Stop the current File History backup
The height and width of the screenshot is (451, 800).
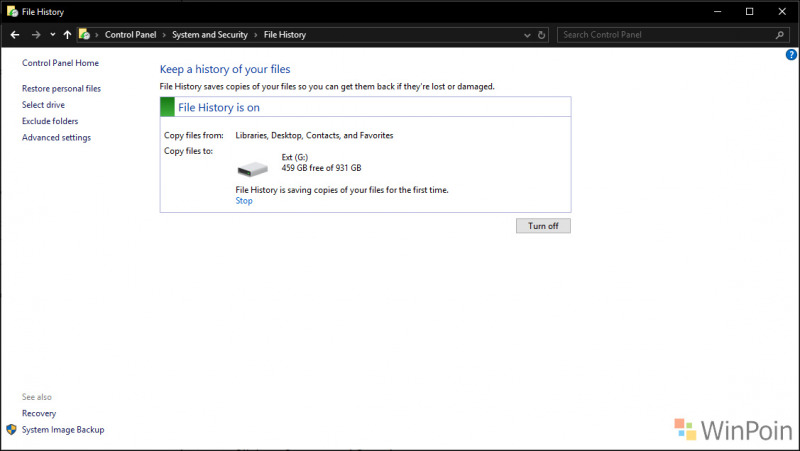click(244, 201)
